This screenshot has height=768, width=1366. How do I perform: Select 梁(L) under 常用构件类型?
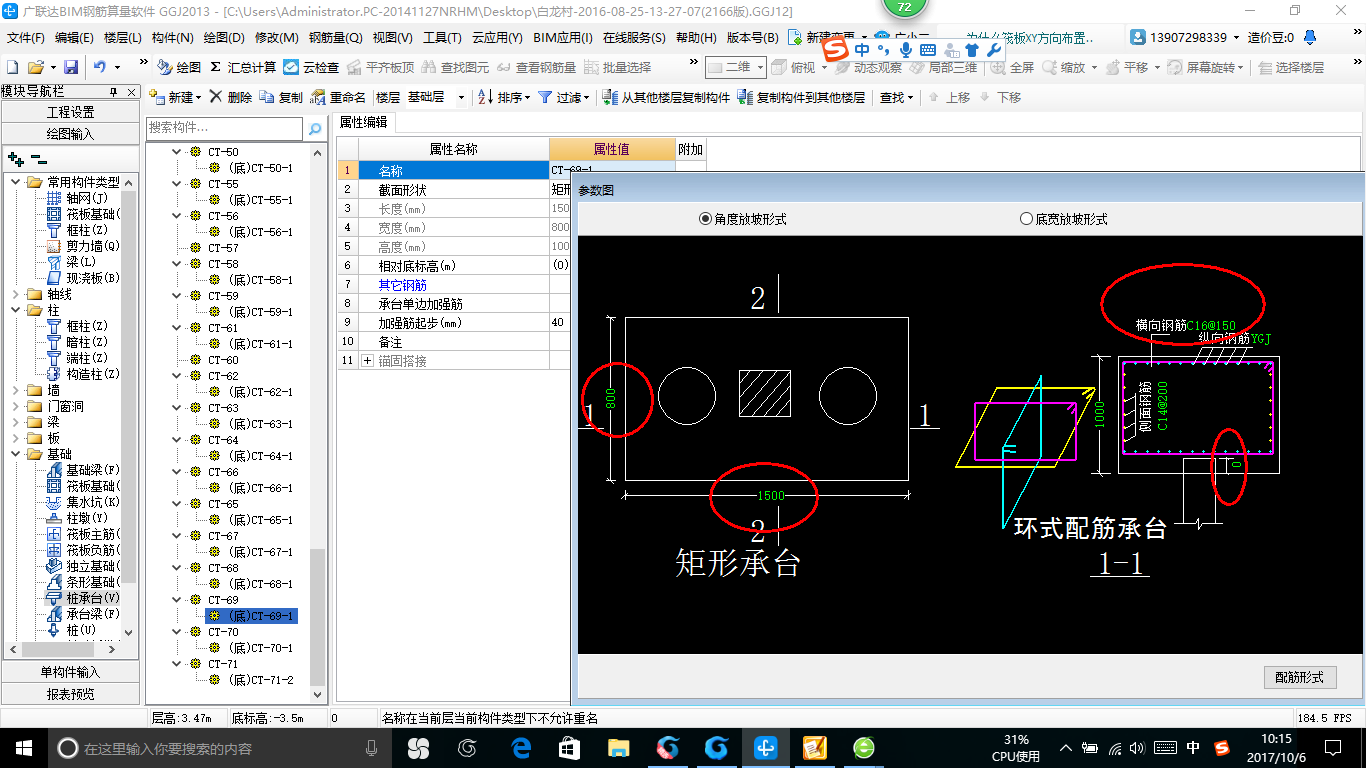coord(72,262)
